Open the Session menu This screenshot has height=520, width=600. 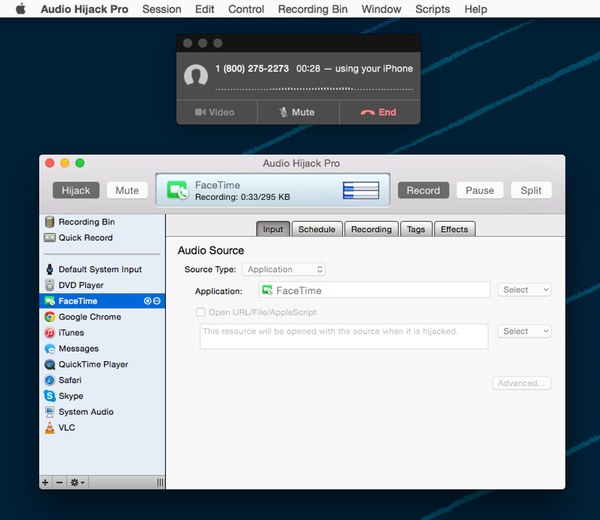pos(161,9)
